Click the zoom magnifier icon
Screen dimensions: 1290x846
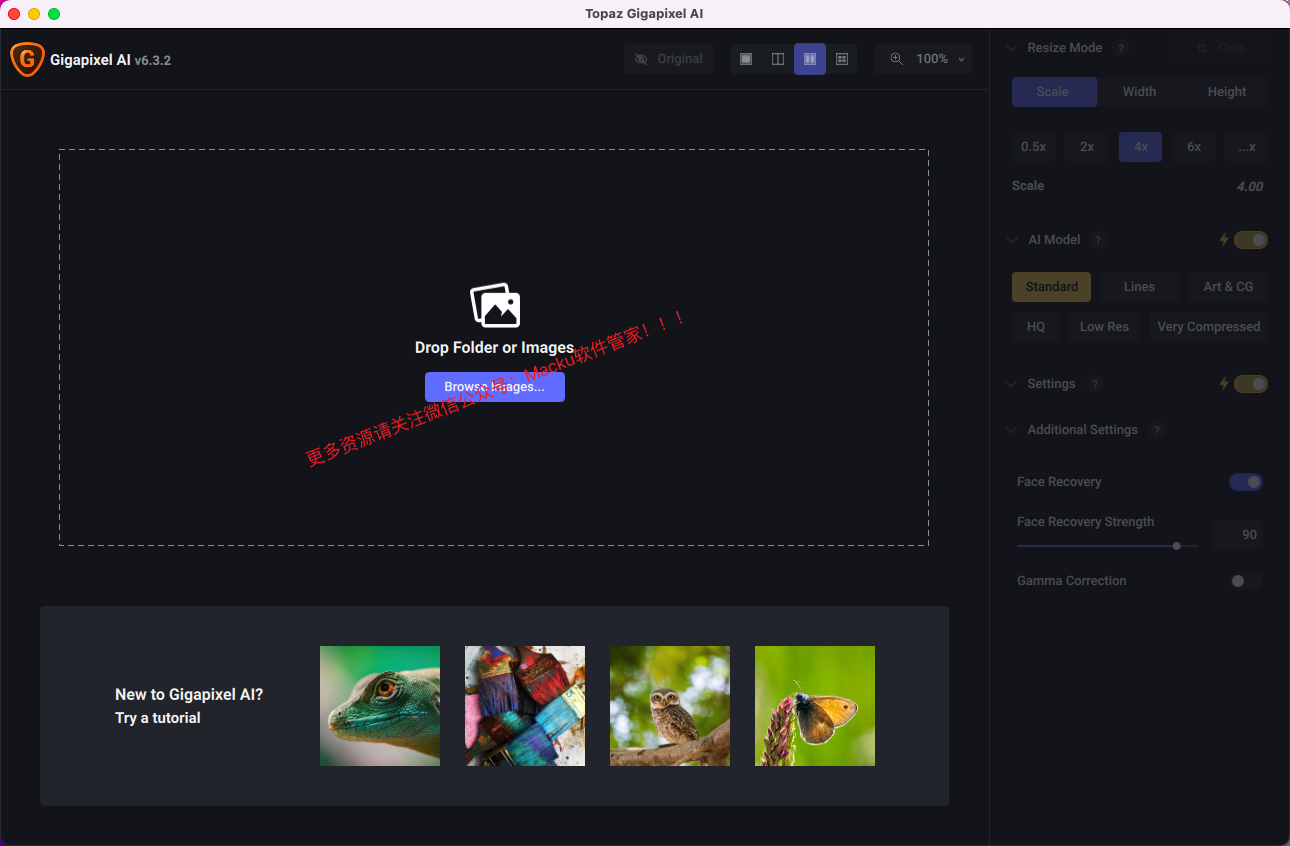pyautogui.click(x=896, y=59)
